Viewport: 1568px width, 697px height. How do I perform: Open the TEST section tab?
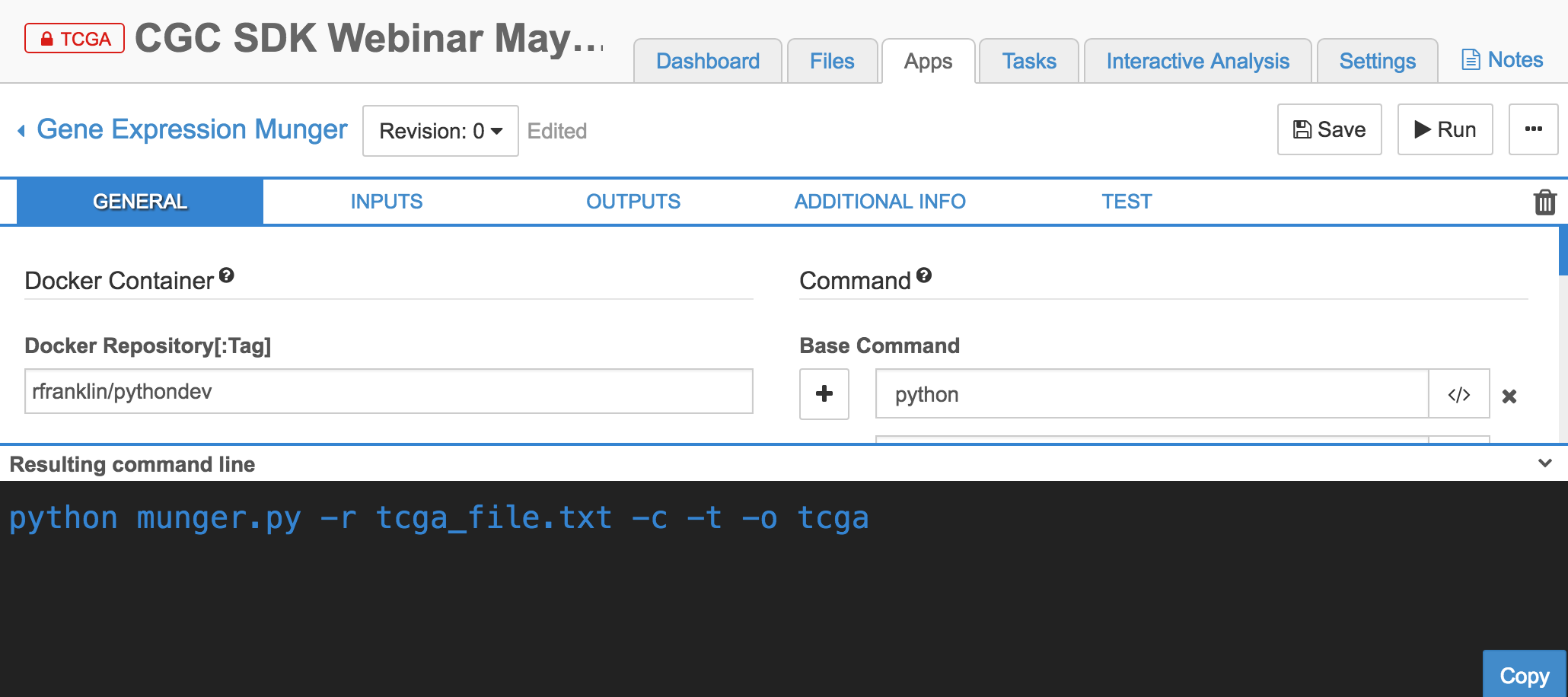pos(1127,202)
